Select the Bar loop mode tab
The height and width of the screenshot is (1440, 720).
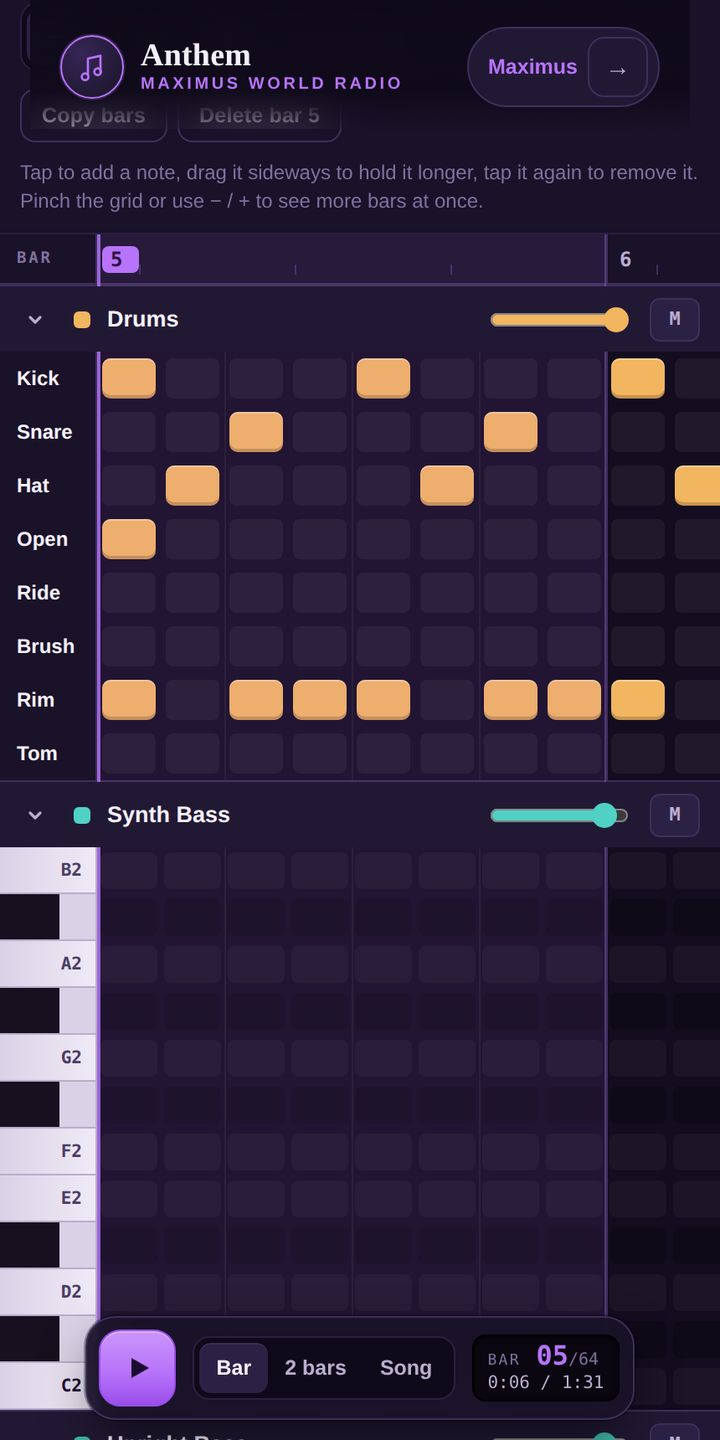click(x=234, y=1368)
